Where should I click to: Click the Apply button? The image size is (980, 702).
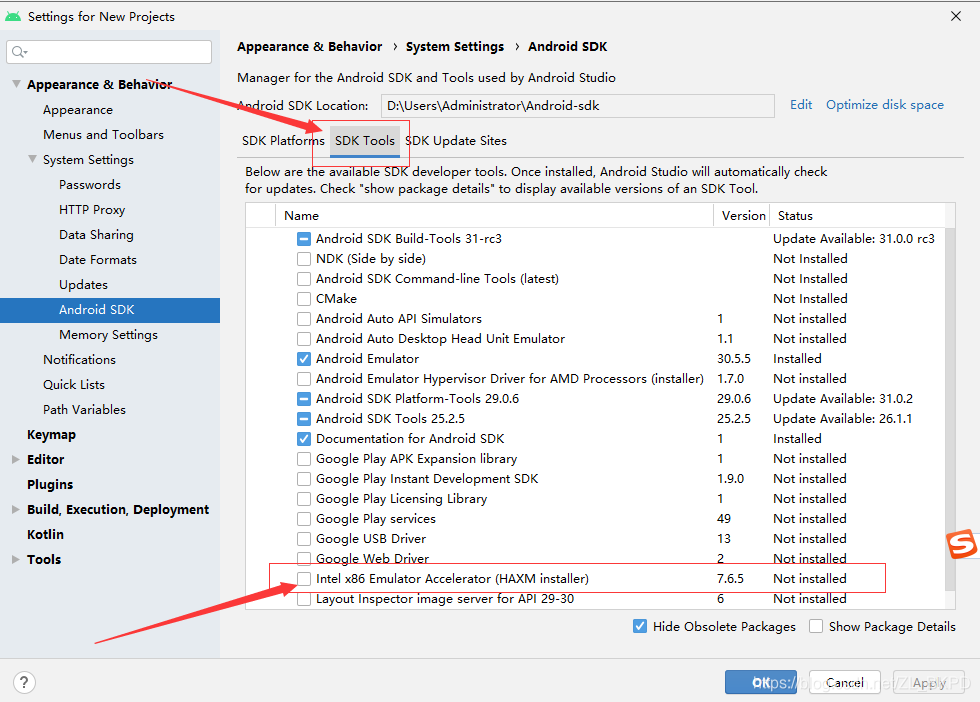pos(929,683)
